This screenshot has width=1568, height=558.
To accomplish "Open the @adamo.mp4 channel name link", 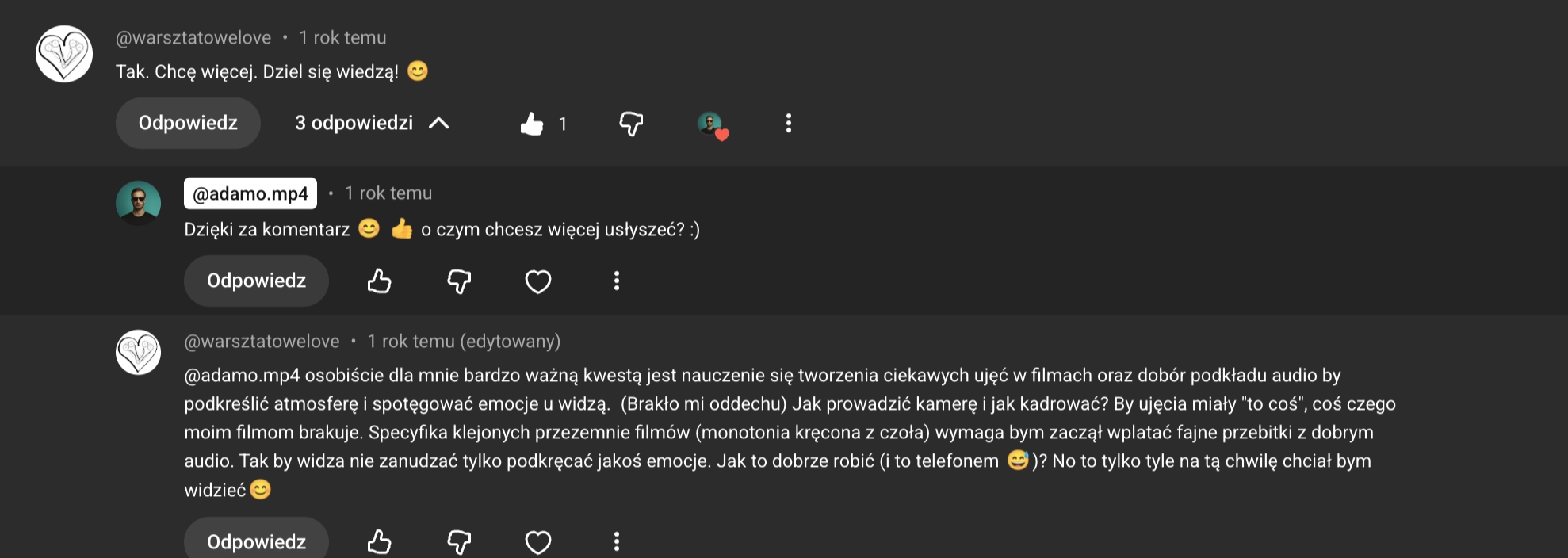I will 250,193.
